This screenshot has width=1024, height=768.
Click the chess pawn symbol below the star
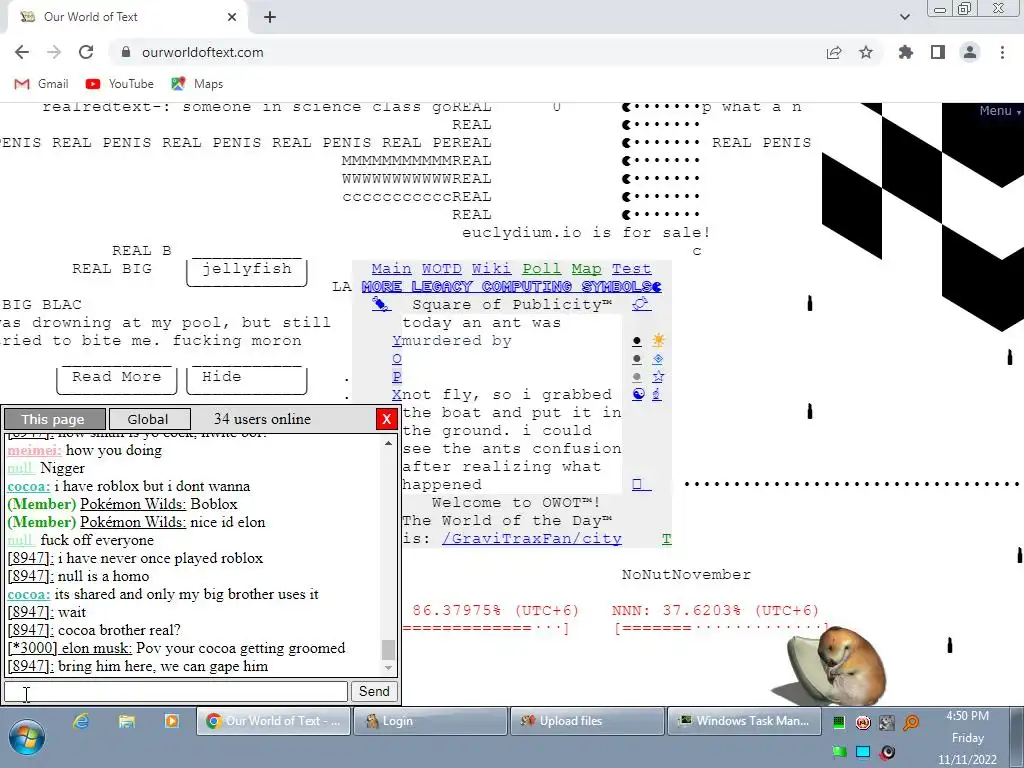click(x=657, y=394)
